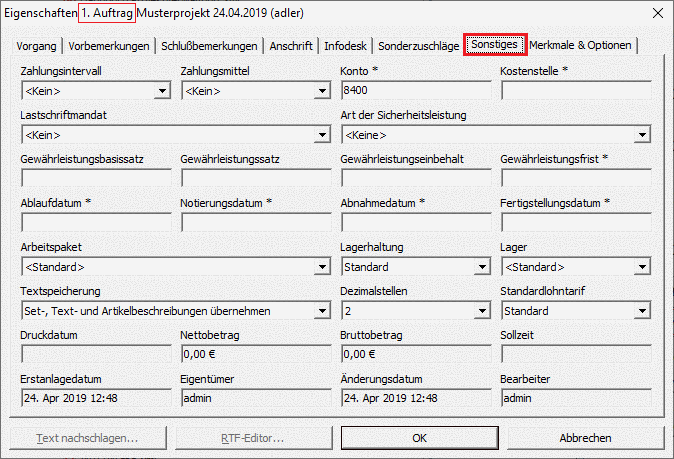
Task: Click the Gewährleistungseinbehalt field
Action: click(416, 178)
